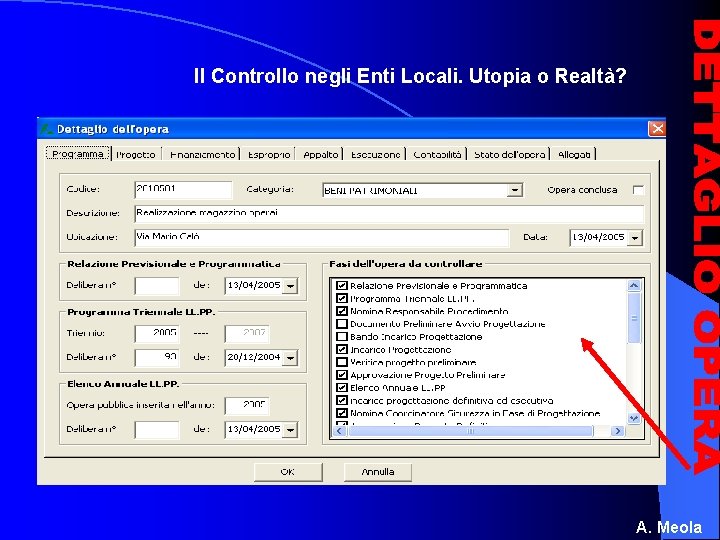Open the Contabilità tab
Viewport: 720px width, 540px height.
[437, 155]
